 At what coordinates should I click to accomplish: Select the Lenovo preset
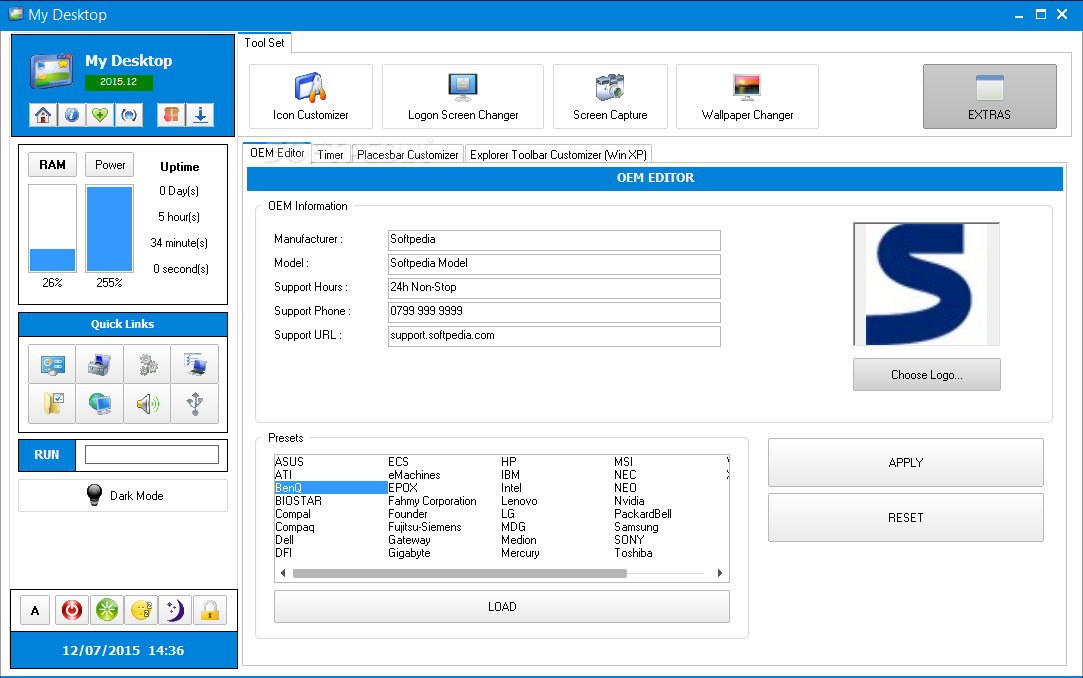point(519,501)
